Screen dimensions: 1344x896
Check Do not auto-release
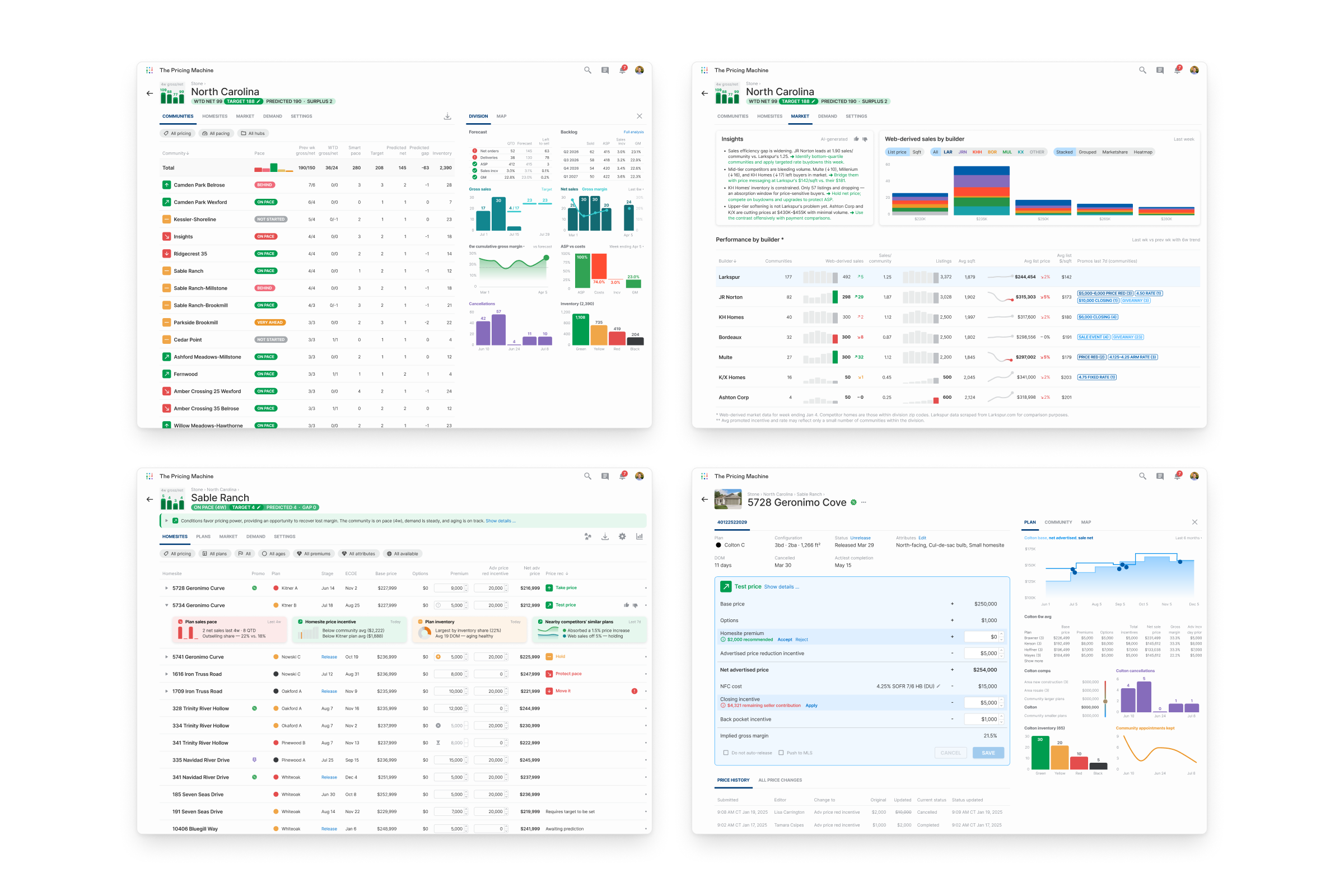726,753
